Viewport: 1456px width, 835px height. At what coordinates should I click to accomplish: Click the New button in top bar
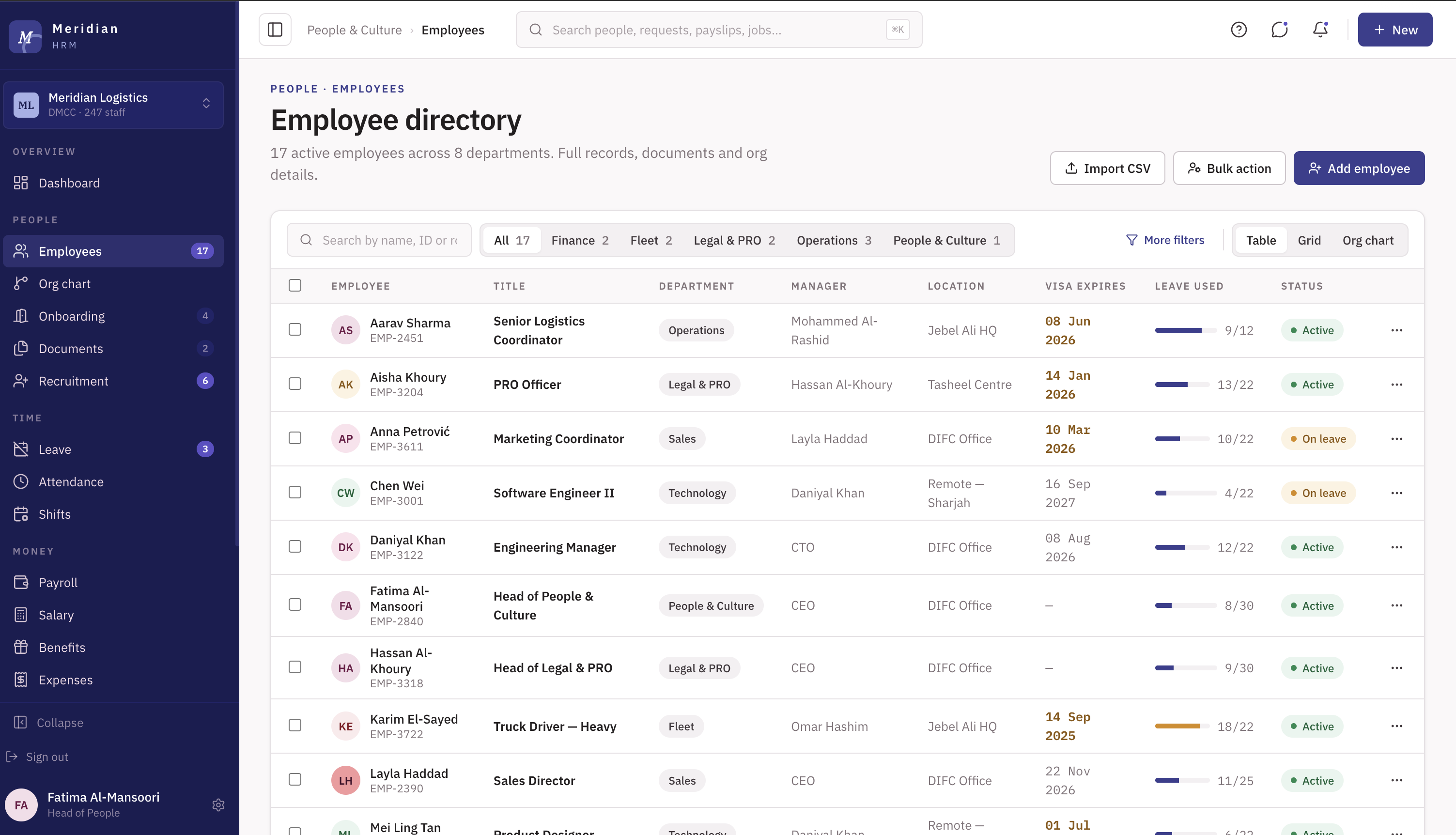coord(1394,30)
